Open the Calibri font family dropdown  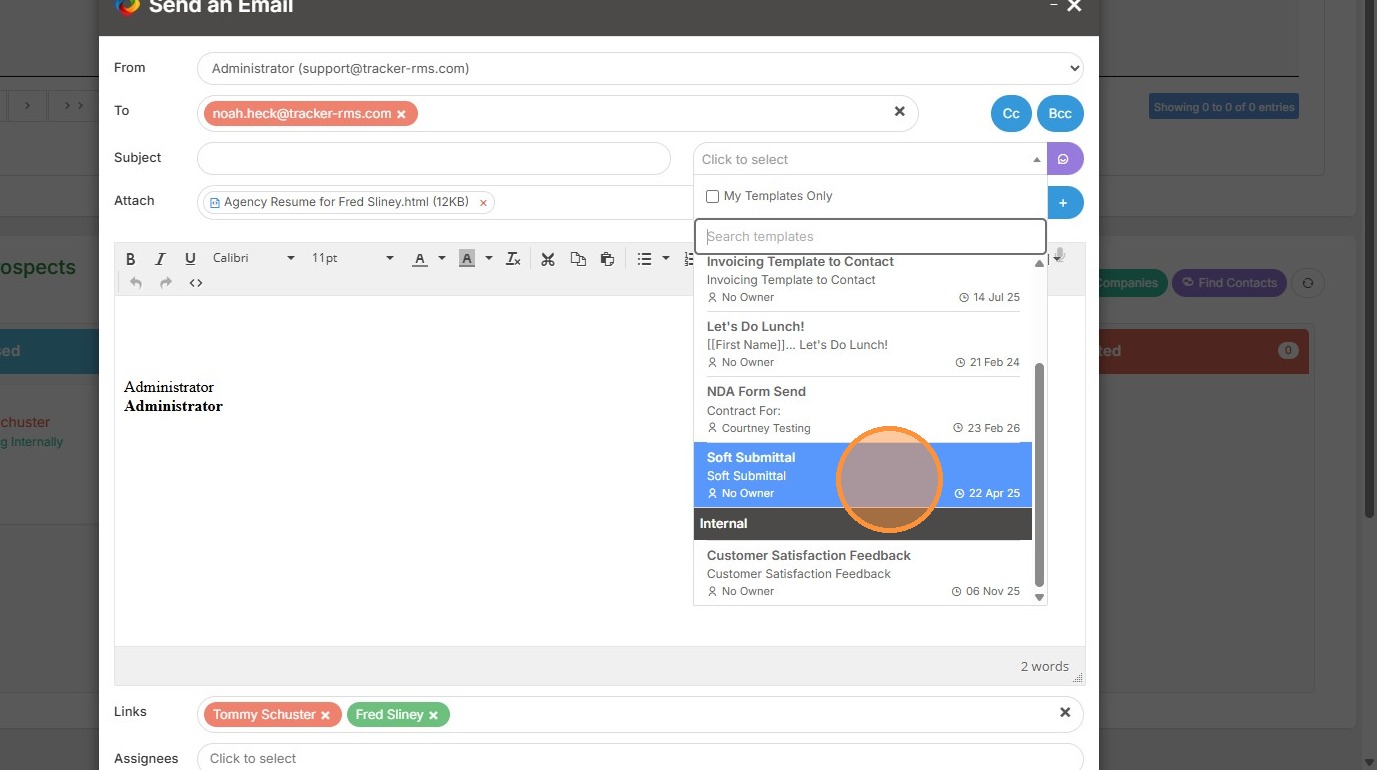pyautogui.click(x=254, y=258)
